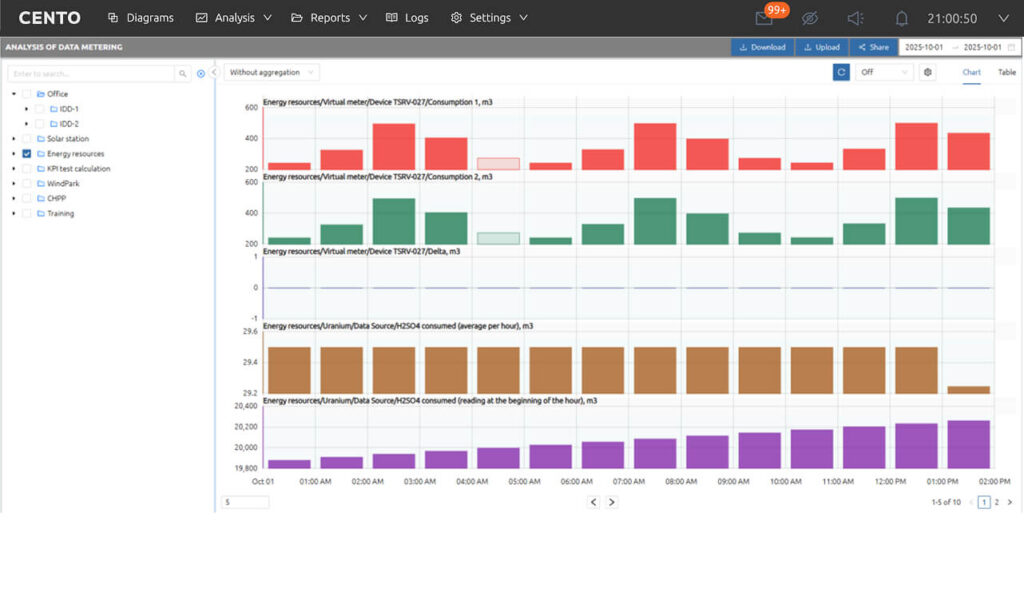Image resolution: width=1024 pixels, height=608 pixels.
Task: Click the blue refresh chart icon
Action: pyautogui.click(x=841, y=72)
